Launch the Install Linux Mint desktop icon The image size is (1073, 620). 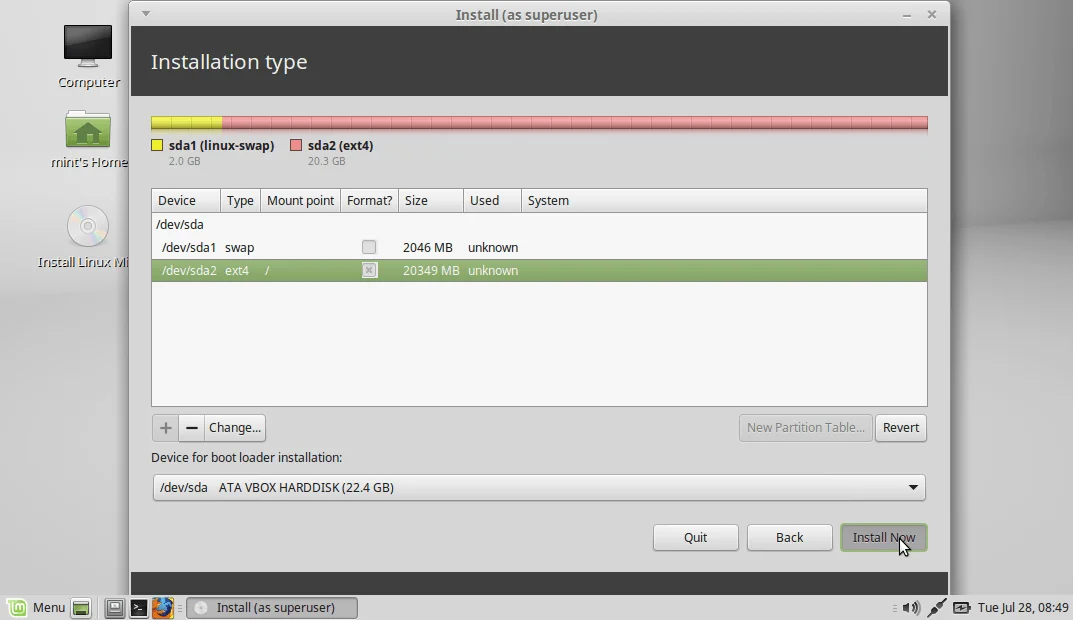[x=87, y=226]
